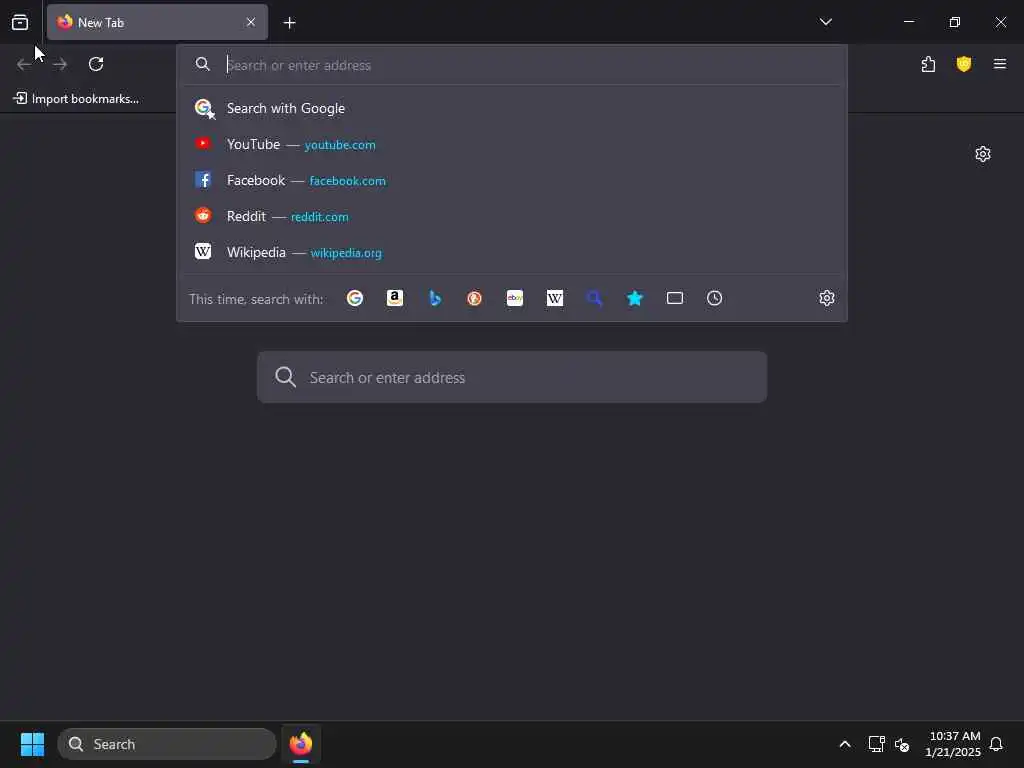
Task: Click Import bookmarks... in bookmarks toolbar
Action: pos(76,99)
